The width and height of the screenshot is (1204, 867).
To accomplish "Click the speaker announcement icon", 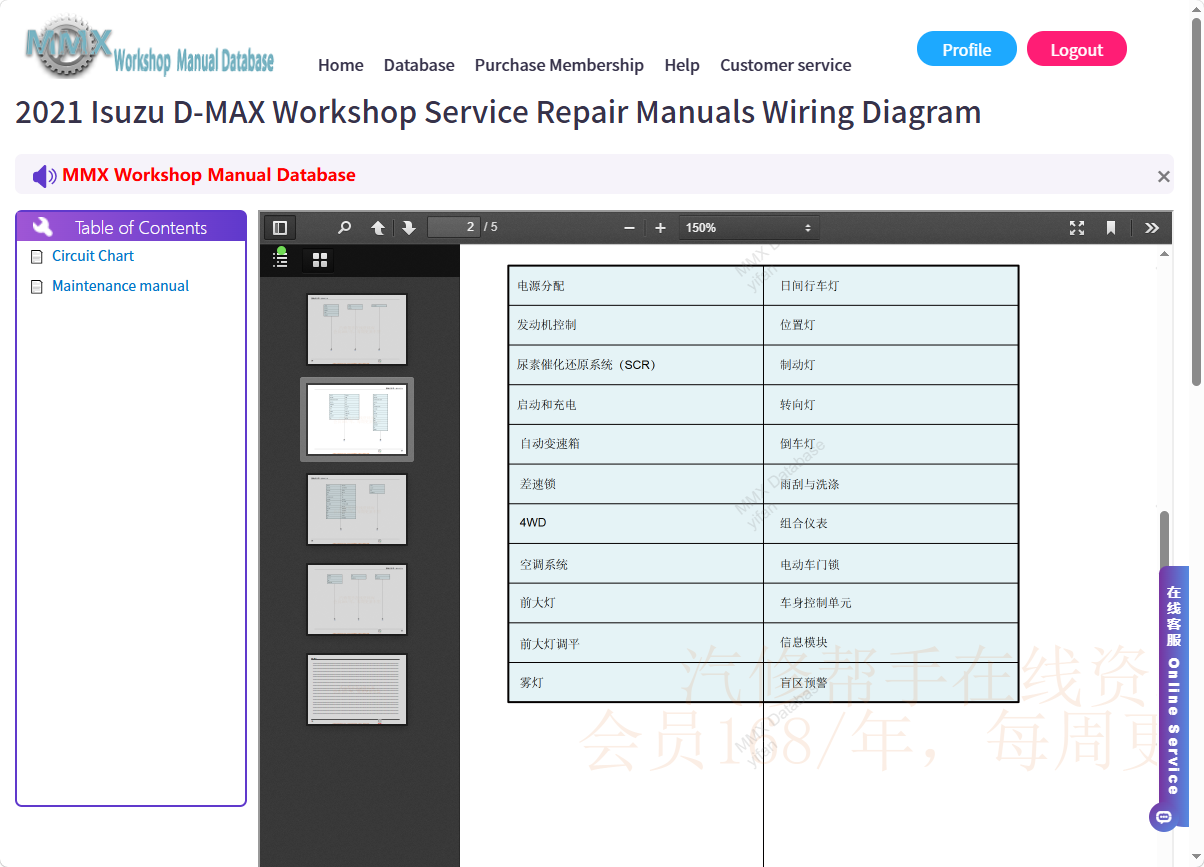I will [45, 176].
